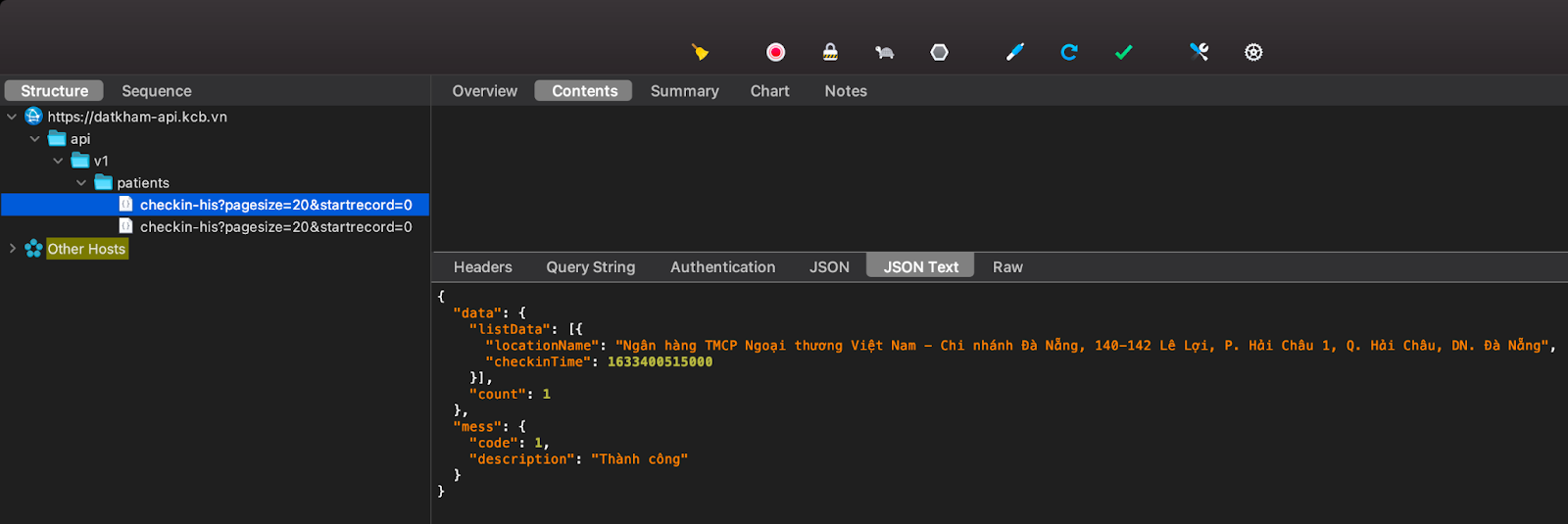Show the Headers view
This screenshot has height=524, width=1568.
[x=483, y=266]
